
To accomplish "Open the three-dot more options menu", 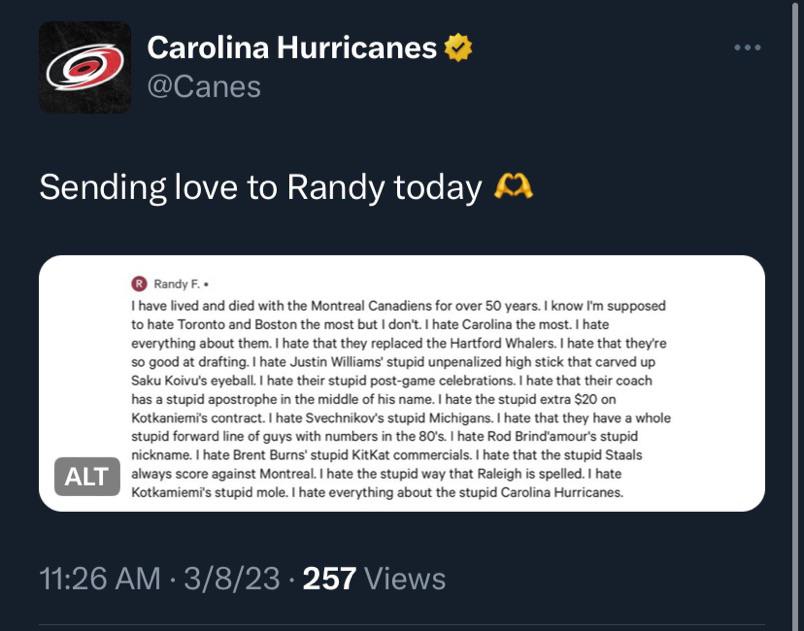I will 747,47.
